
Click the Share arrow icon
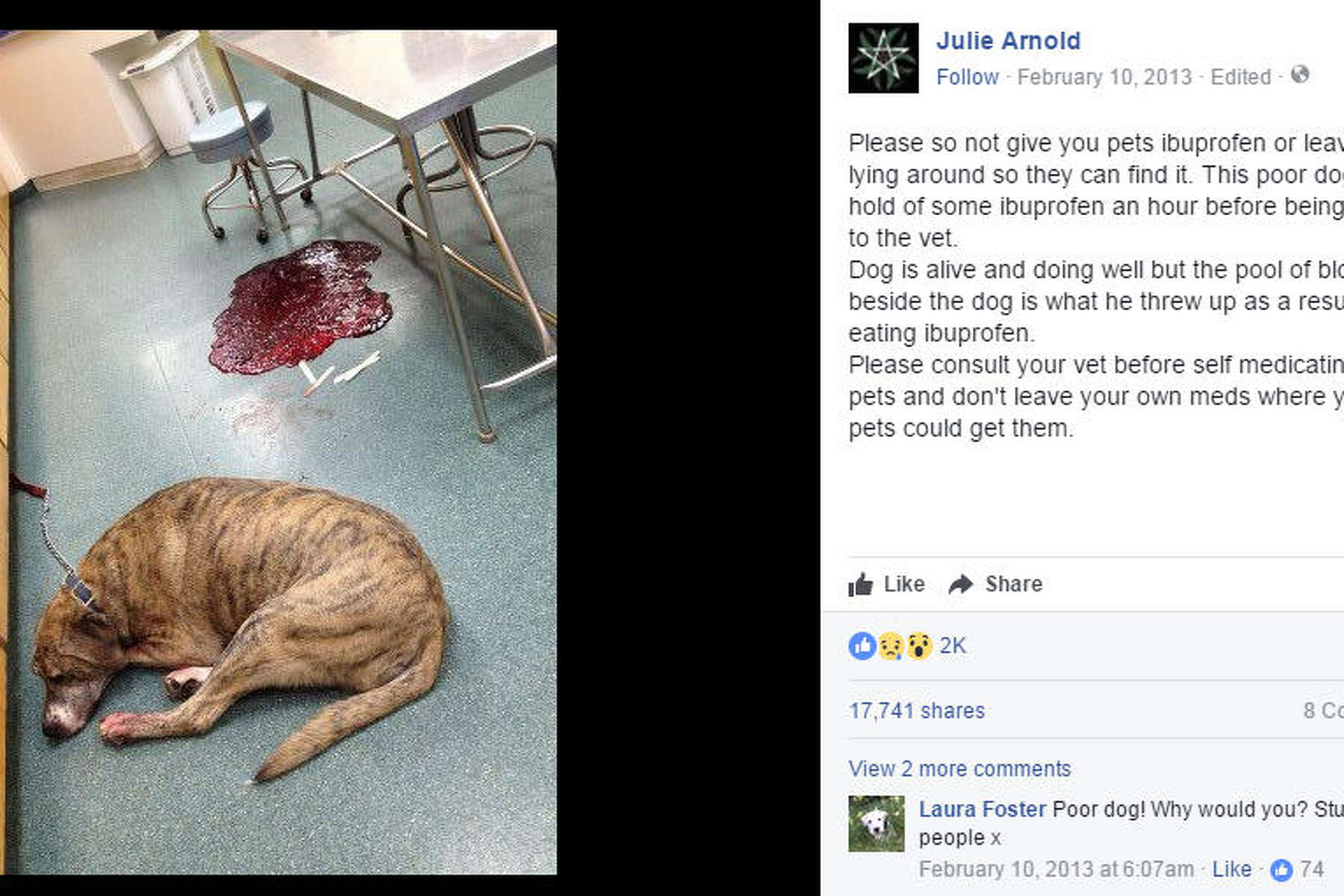pos(960,584)
